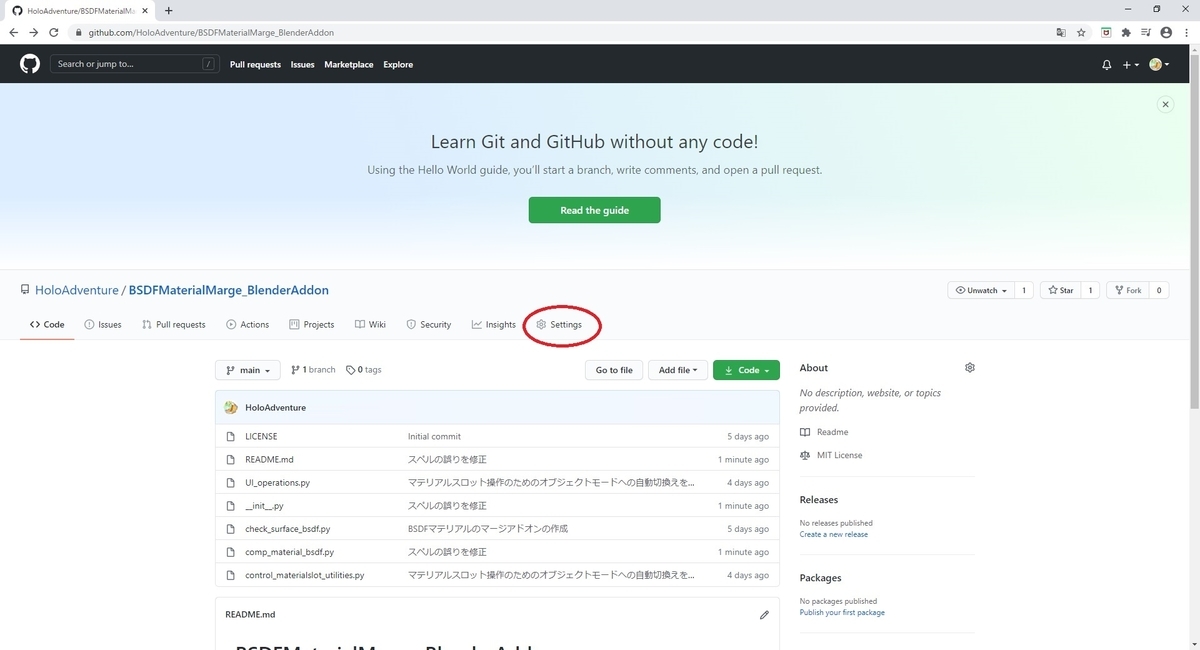
Task: View the 1 branch link
Action: pyautogui.click(x=314, y=370)
